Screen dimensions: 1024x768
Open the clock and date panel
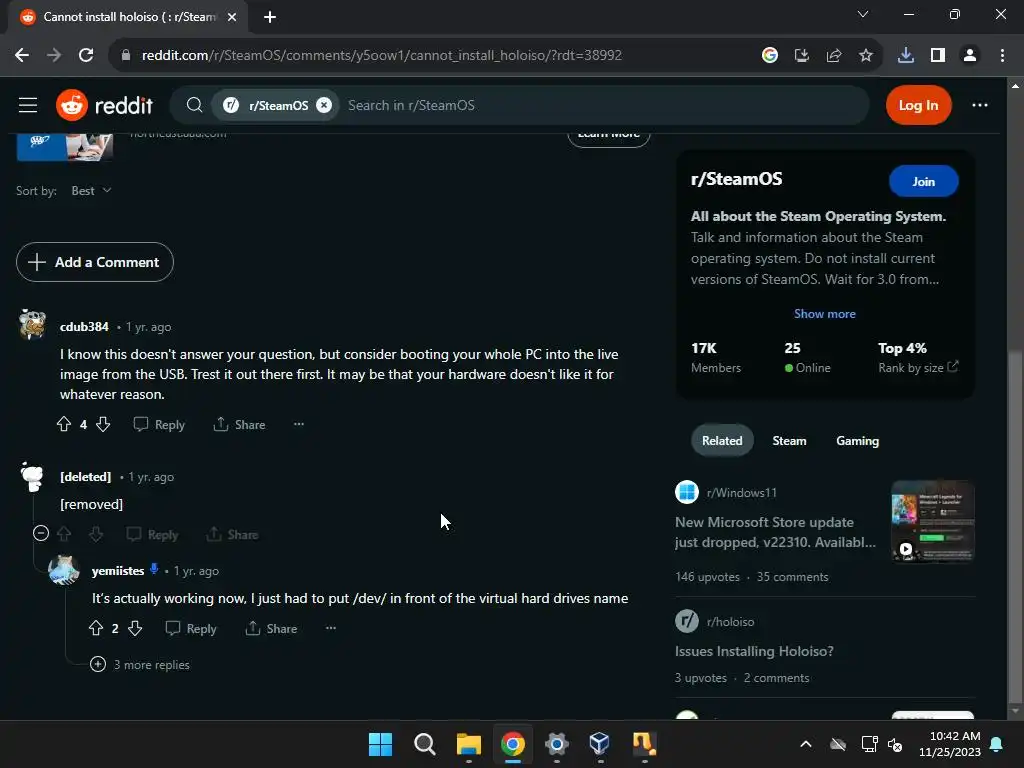(950, 744)
